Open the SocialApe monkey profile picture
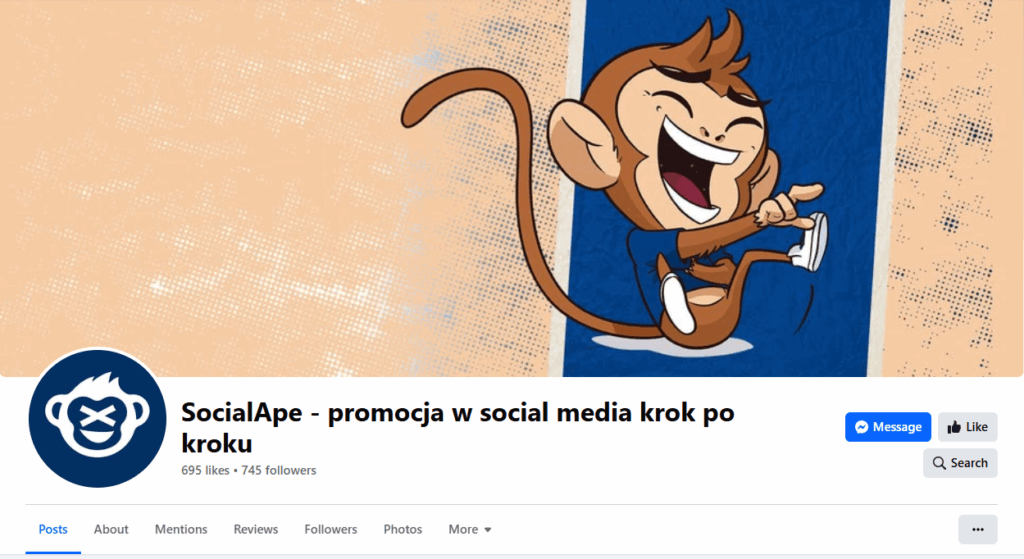 (97, 419)
